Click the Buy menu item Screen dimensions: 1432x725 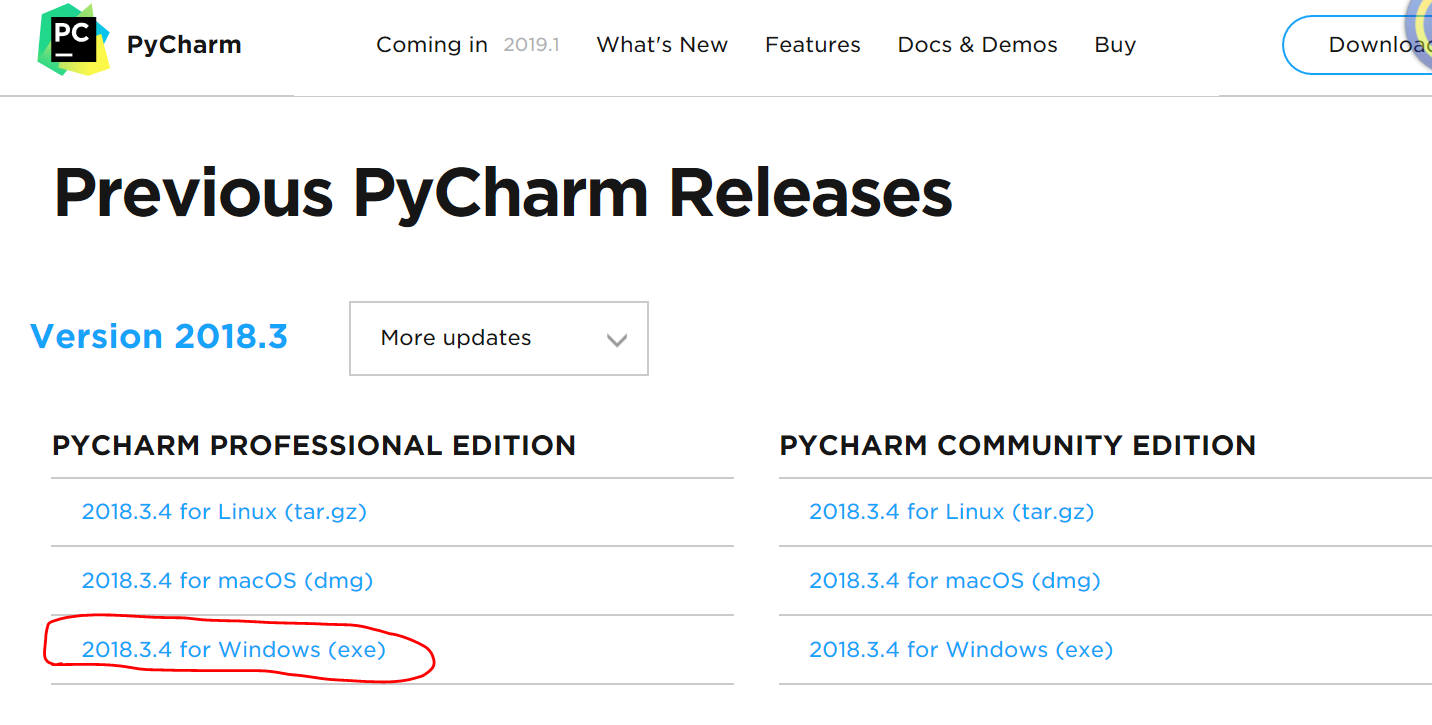[1114, 44]
